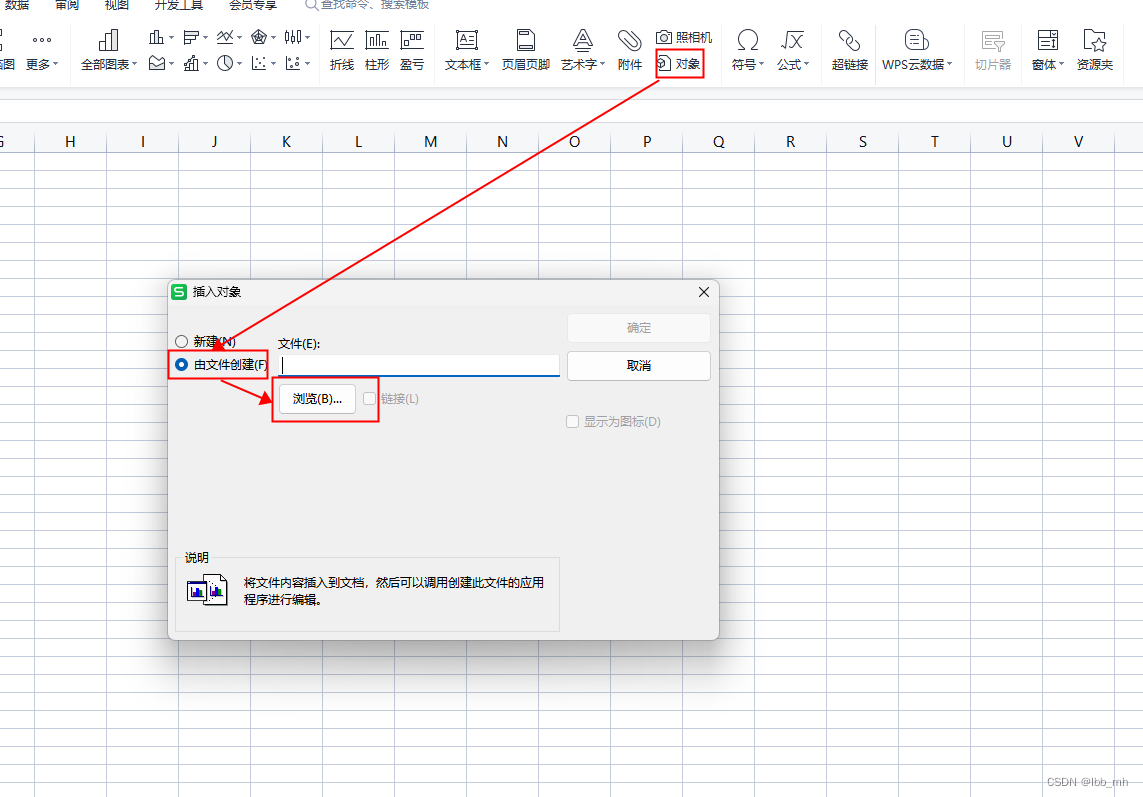
Task: Expand the bar chart dropdown arrow
Action: pos(206,37)
